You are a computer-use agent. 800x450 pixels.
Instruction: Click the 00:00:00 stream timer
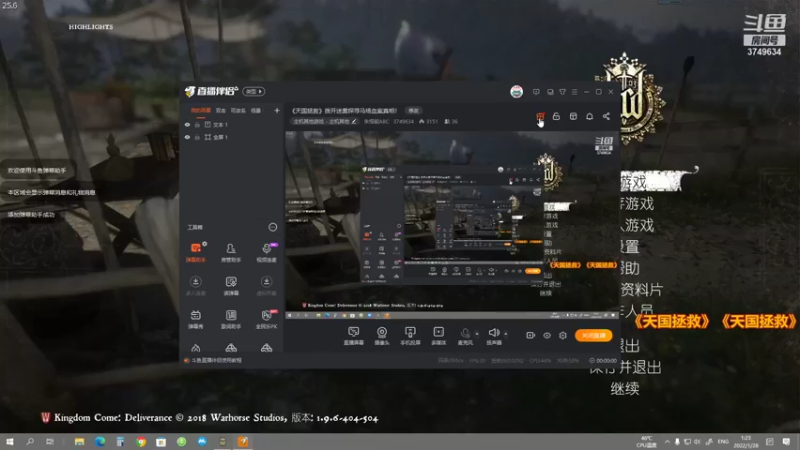606,360
